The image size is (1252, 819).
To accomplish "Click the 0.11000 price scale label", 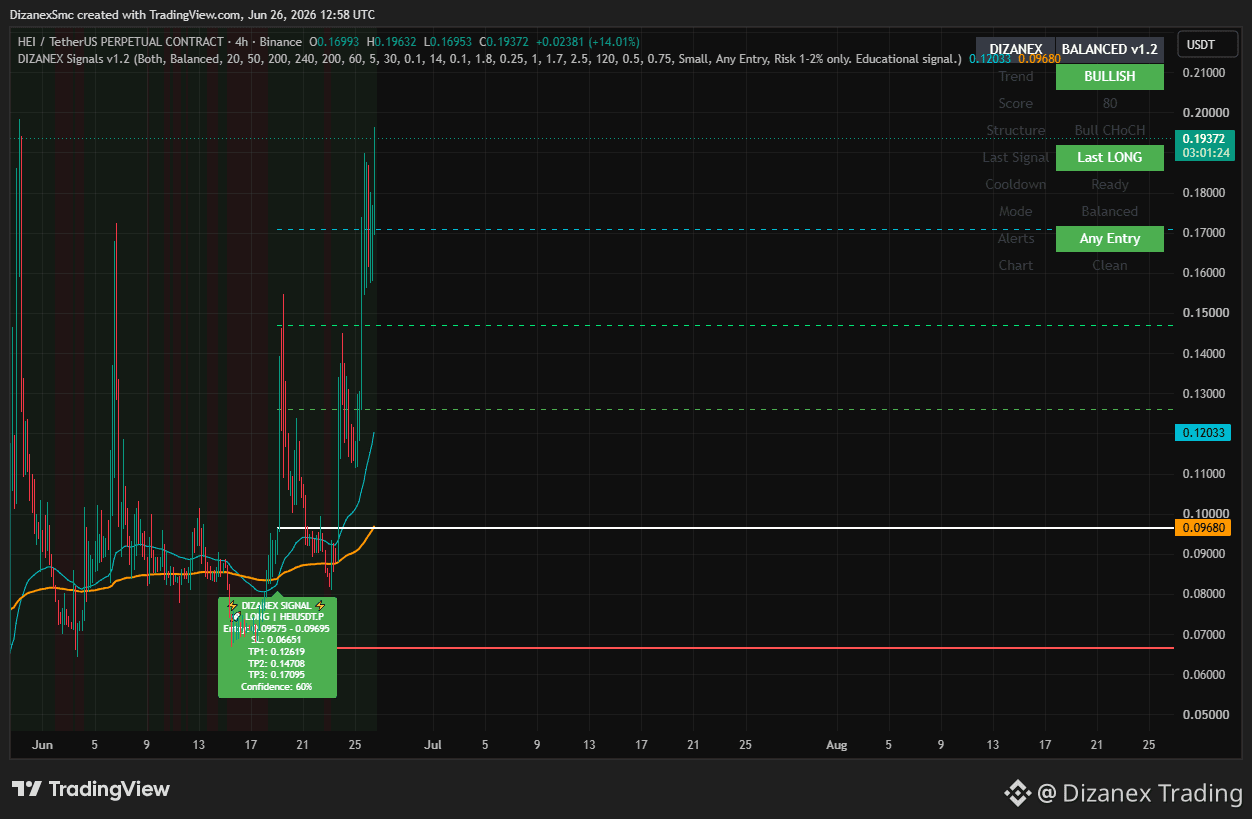I will click(x=1202, y=474).
